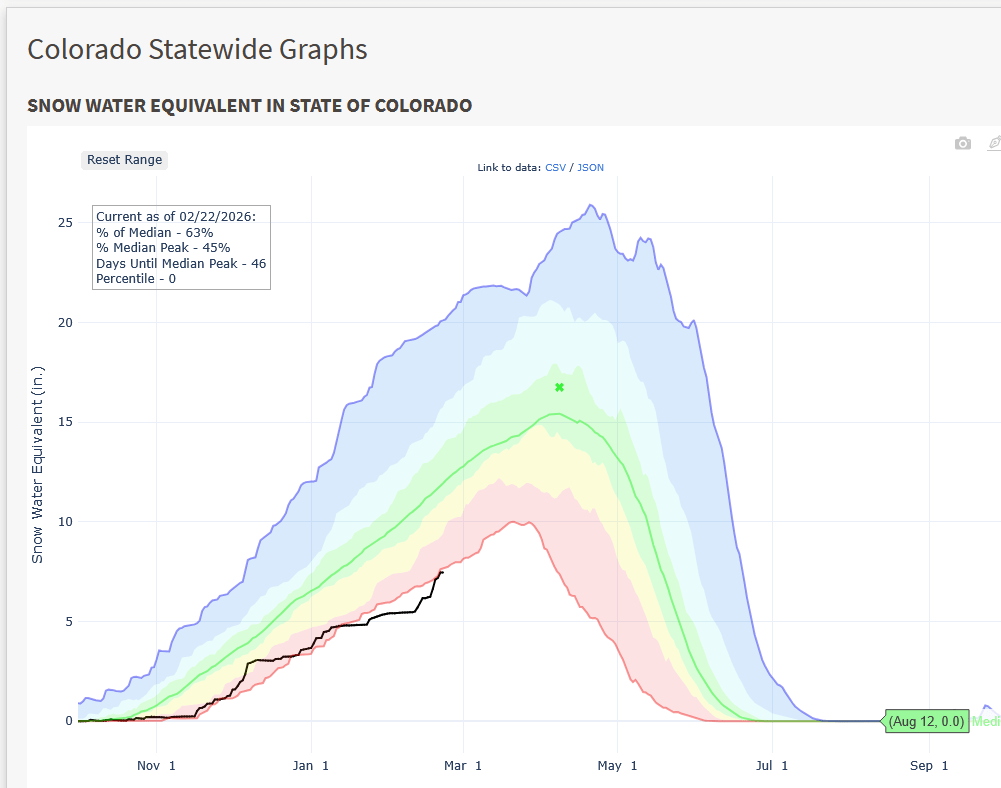Toggle the Median trace via legend label
The height and width of the screenshot is (788, 1001).
987,720
